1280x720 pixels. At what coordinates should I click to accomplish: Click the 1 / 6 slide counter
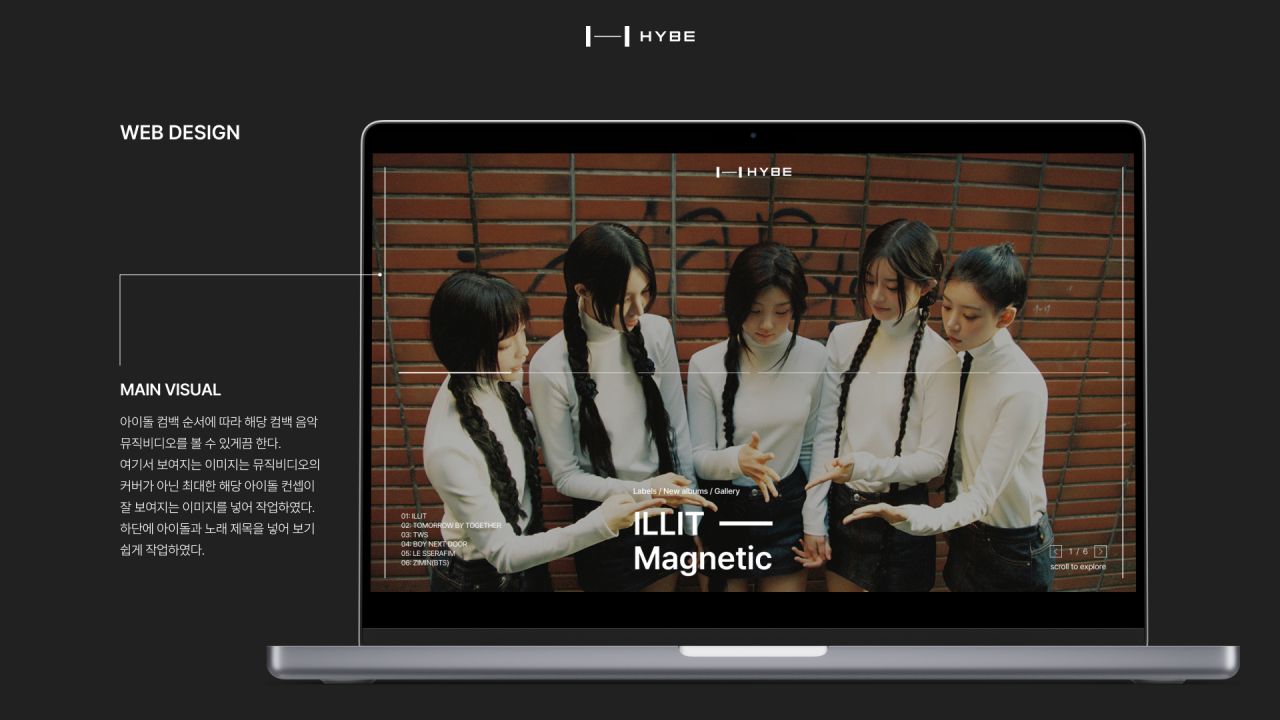coord(1078,552)
